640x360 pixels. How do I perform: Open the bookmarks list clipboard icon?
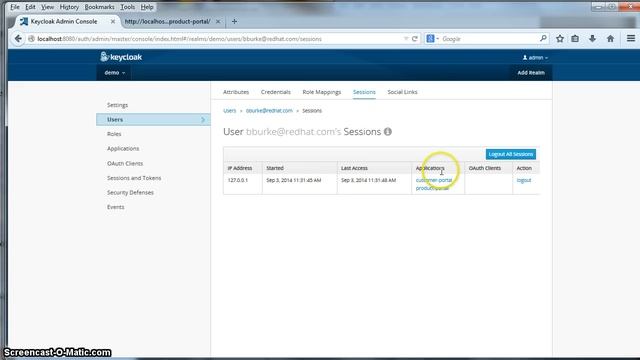click(575, 39)
